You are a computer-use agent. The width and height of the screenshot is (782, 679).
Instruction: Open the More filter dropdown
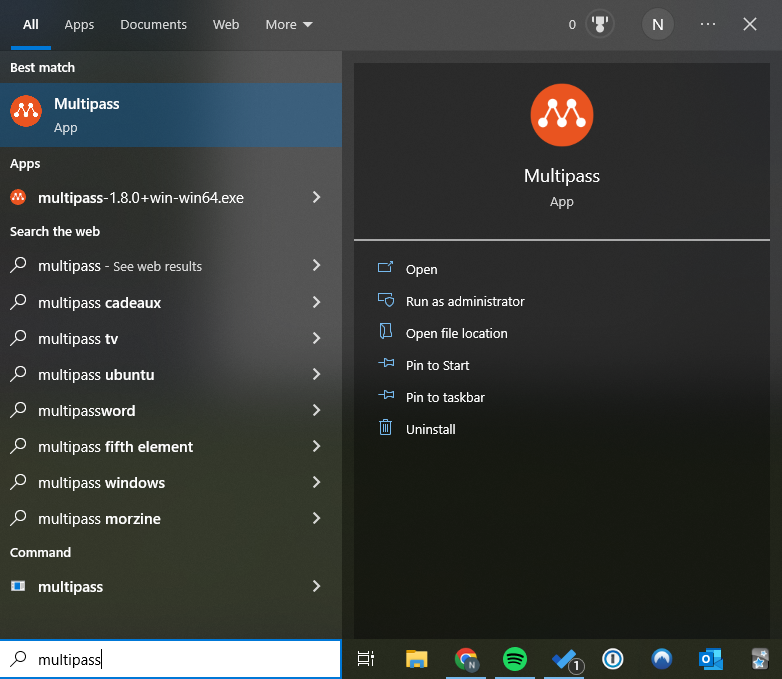click(x=289, y=24)
